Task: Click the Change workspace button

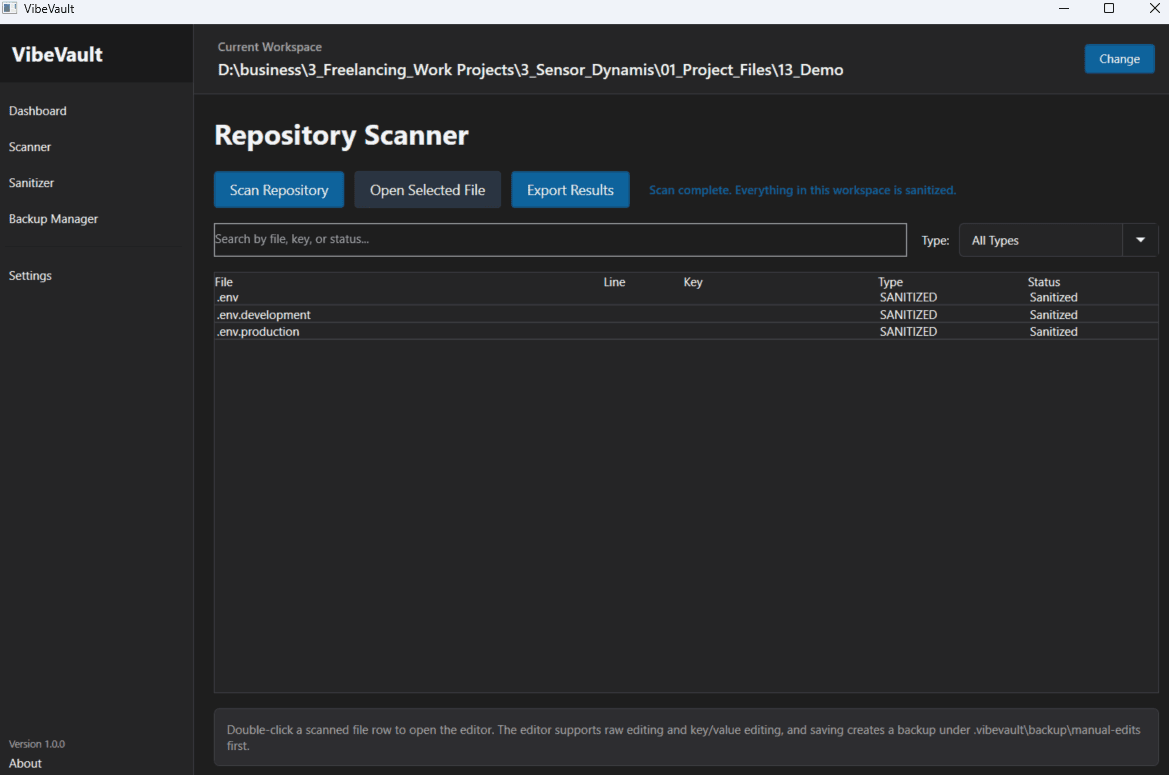Action: [x=1119, y=58]
